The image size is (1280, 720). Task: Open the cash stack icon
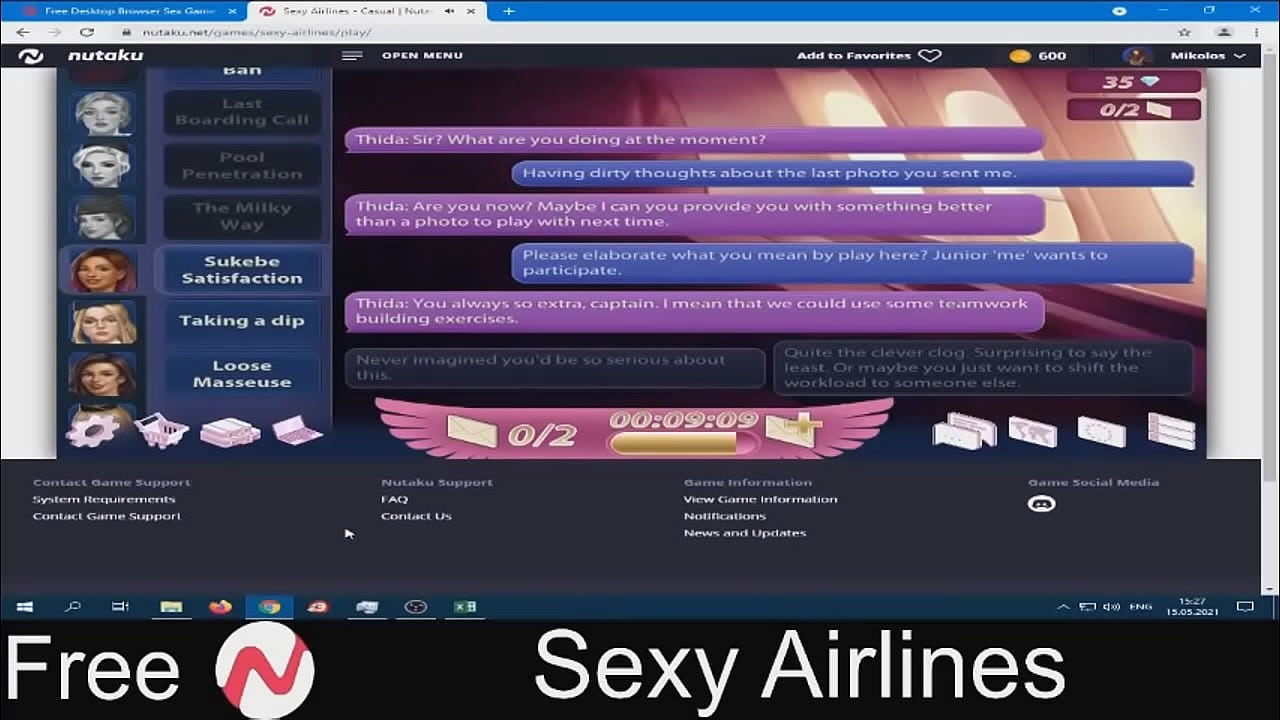coord(230,431)
